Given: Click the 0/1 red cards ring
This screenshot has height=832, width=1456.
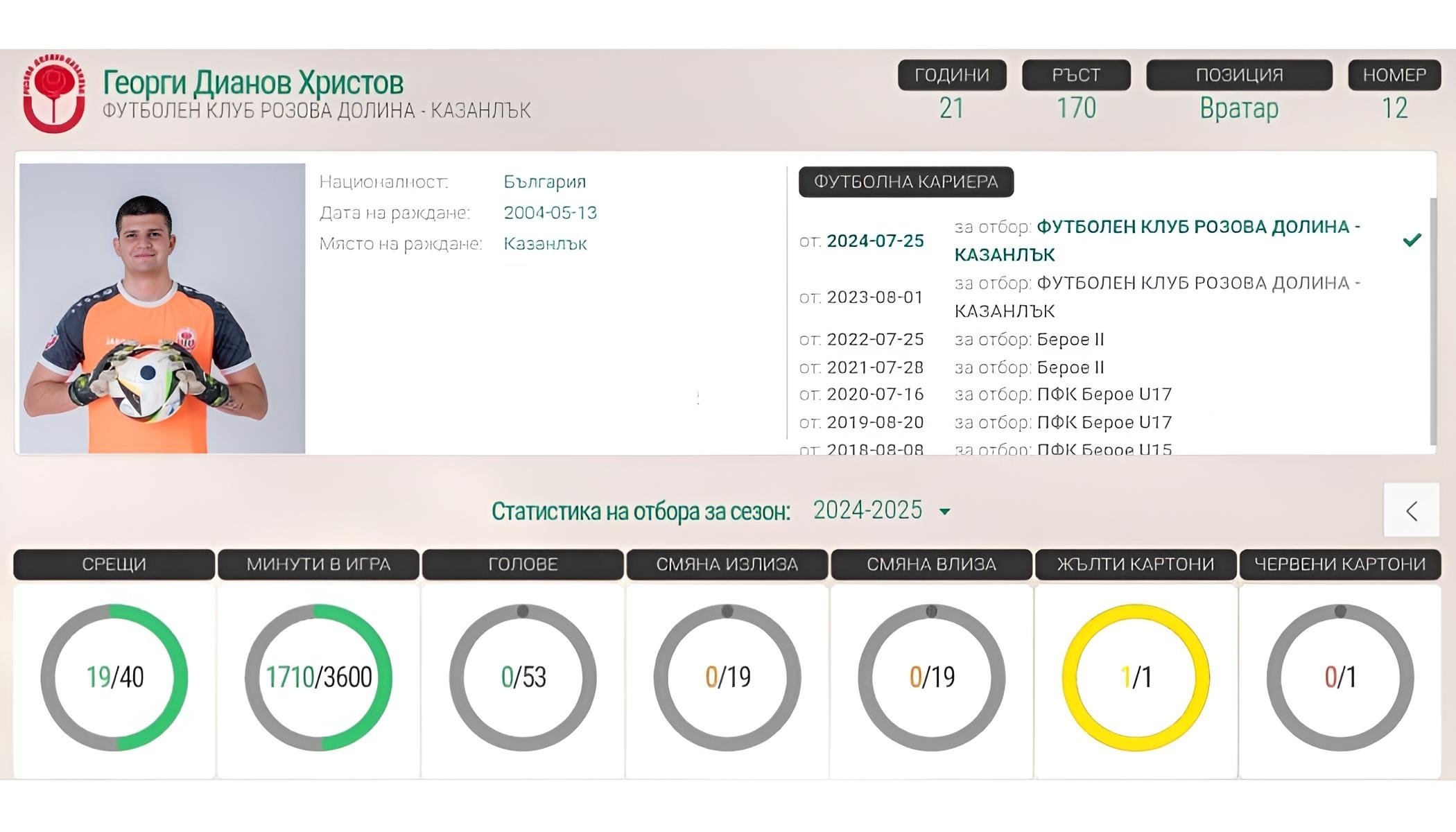Looking at the screenshot, I should [1340, 677].
